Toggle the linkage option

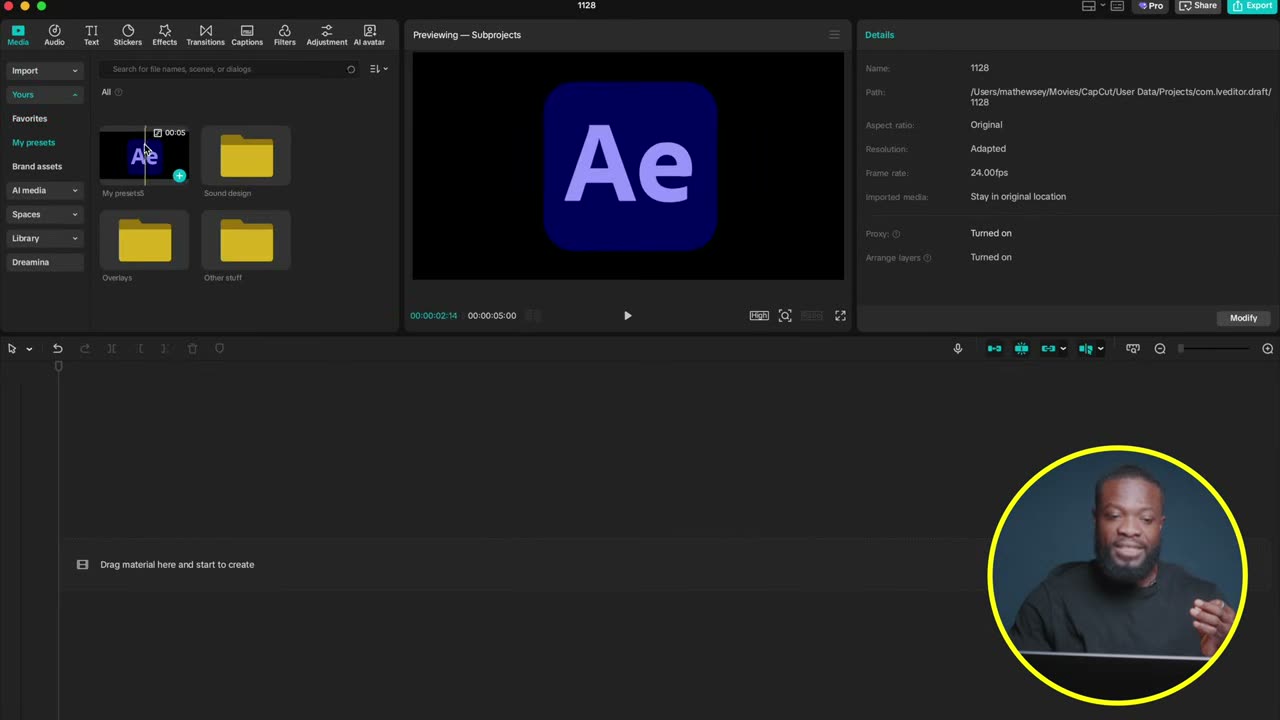click(x=1048, y=348)
